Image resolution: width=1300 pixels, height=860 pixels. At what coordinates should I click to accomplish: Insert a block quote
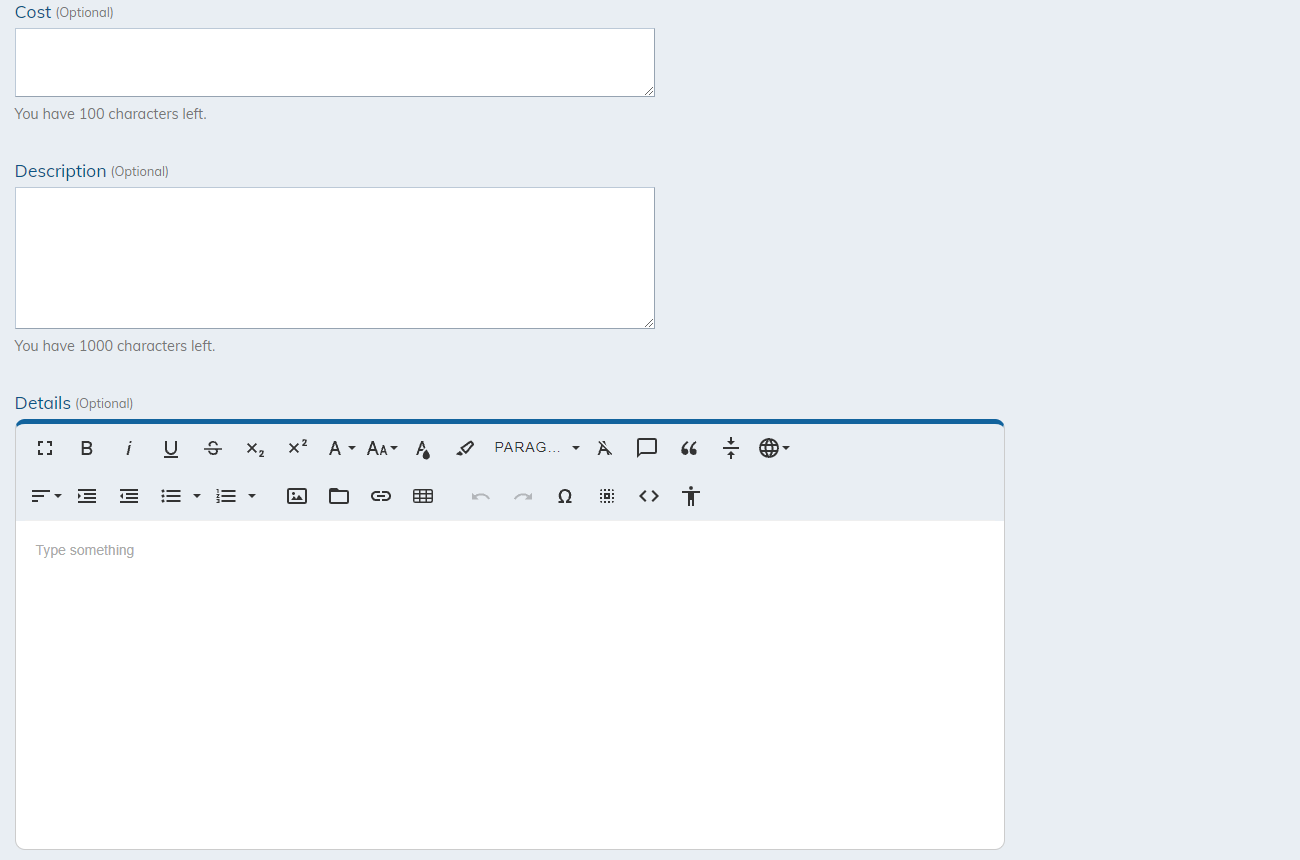pyautogui.click(x=689, y=448)
